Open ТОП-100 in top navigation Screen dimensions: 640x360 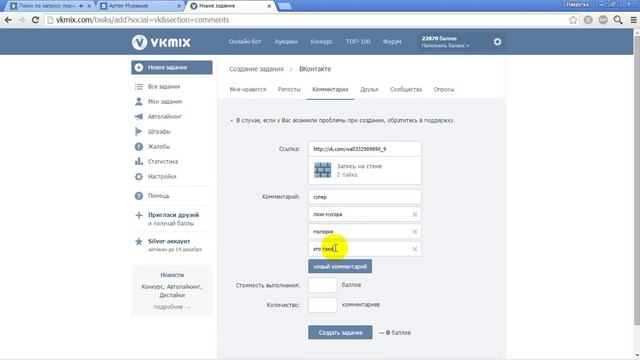(x=358, y=42)
